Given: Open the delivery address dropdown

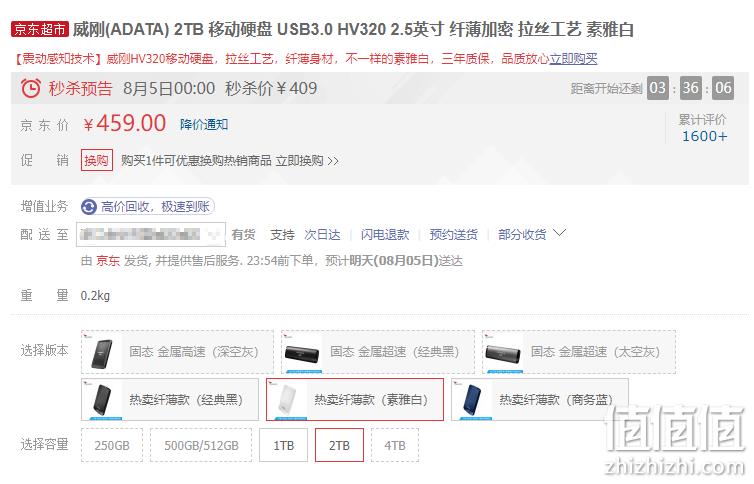Looking at the screenshot, I should (151, 235).
